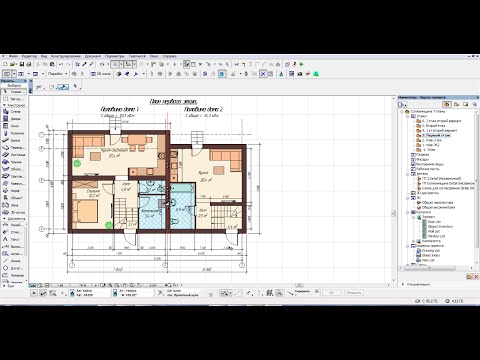This screenshot has width=480, height=360.
Task: Select the Mesh (3D-сетка) tool
Action: [13, 212]
